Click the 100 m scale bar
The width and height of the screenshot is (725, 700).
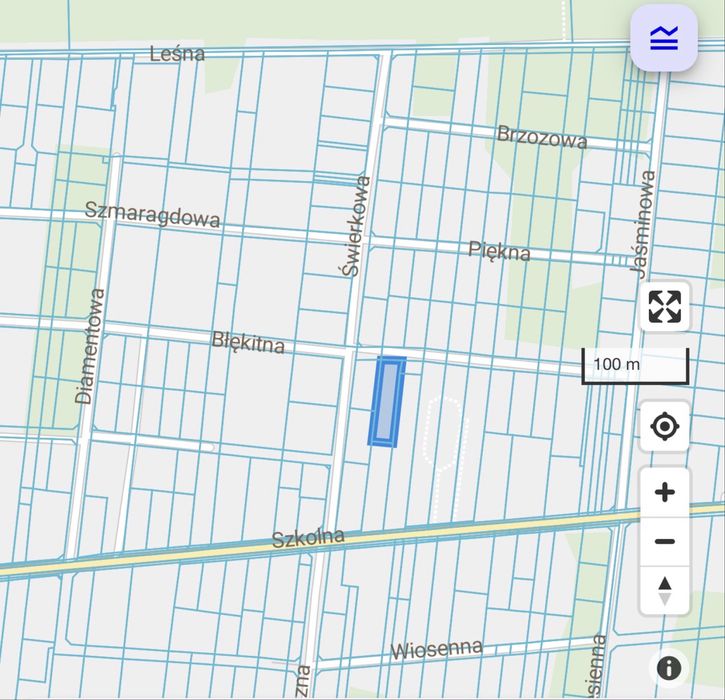point(635,366)
